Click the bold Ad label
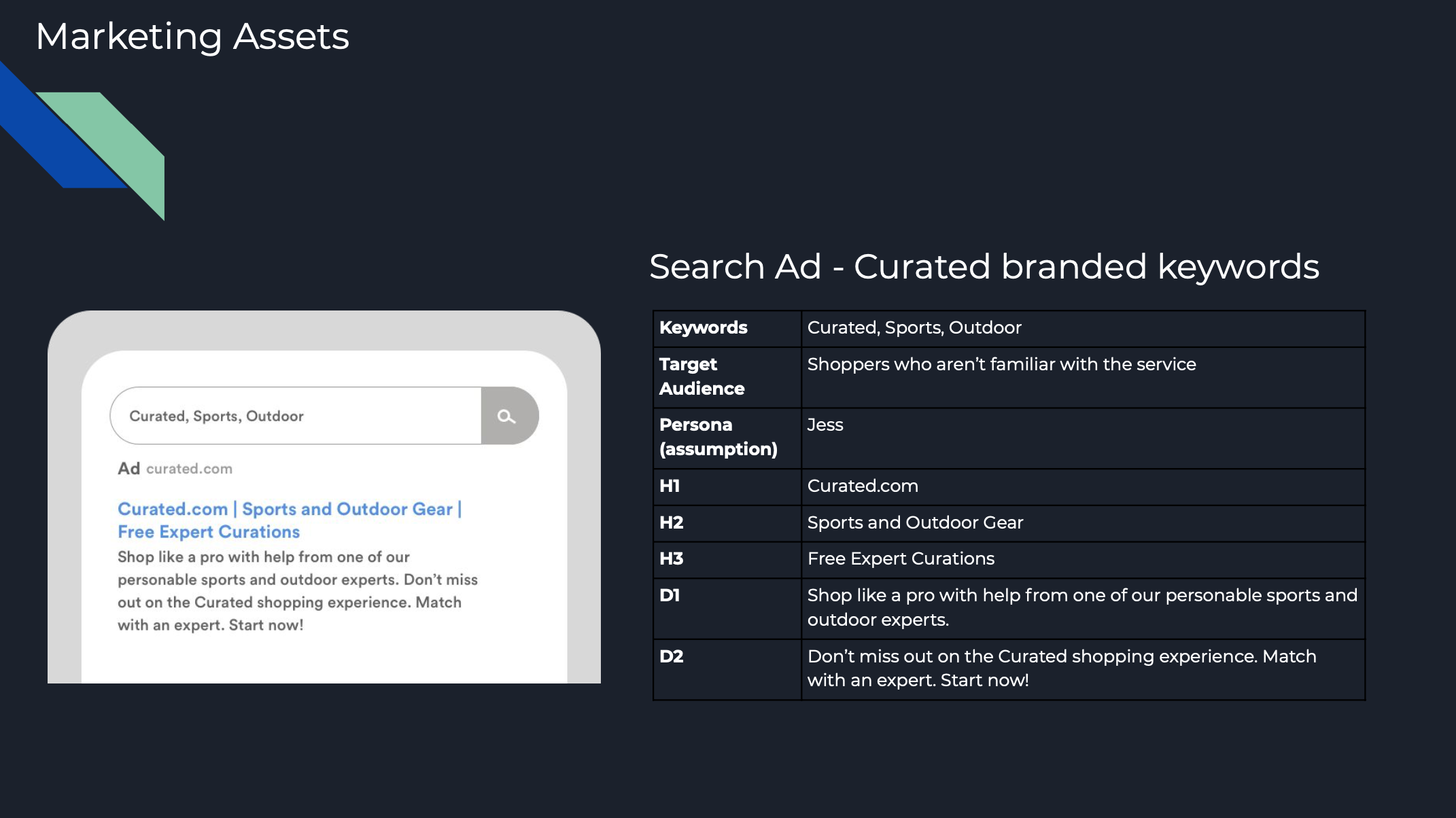The height and width of the screenshot is (818, 1456). coord(128,469)
